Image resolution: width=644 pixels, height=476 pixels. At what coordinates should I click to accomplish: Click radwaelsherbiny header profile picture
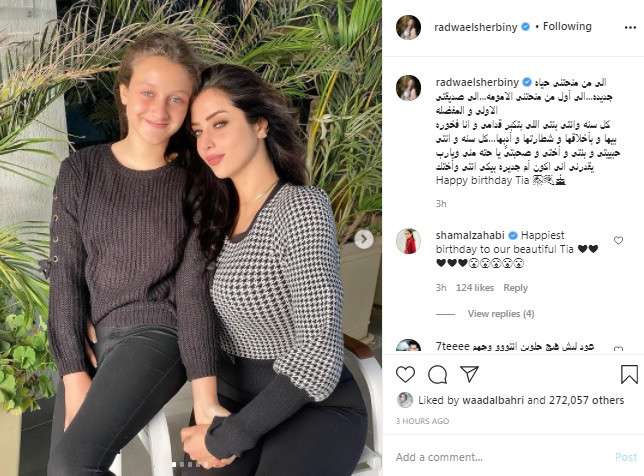point(408,28)
